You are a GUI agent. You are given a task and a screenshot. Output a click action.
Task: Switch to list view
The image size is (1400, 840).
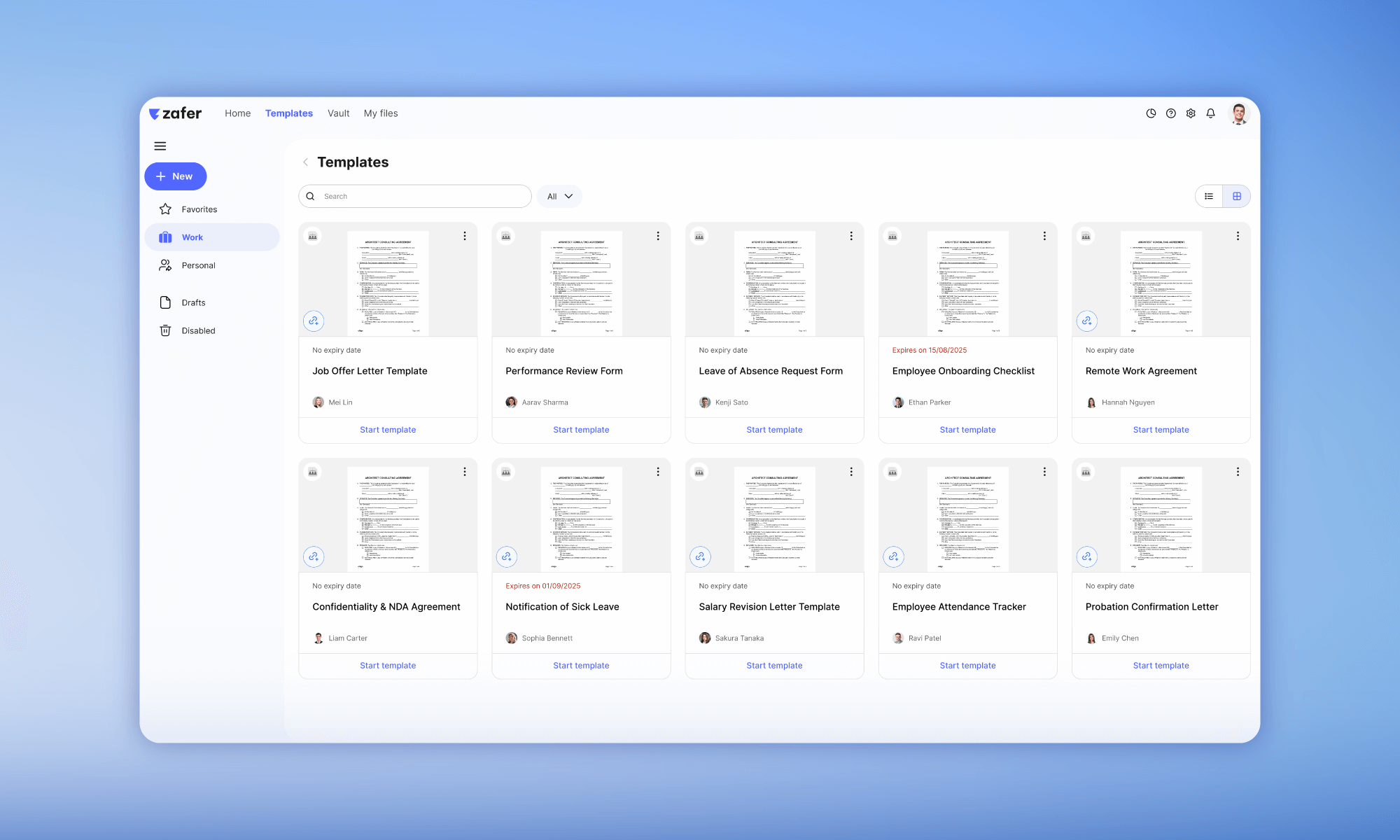[x=1209, y=197]
